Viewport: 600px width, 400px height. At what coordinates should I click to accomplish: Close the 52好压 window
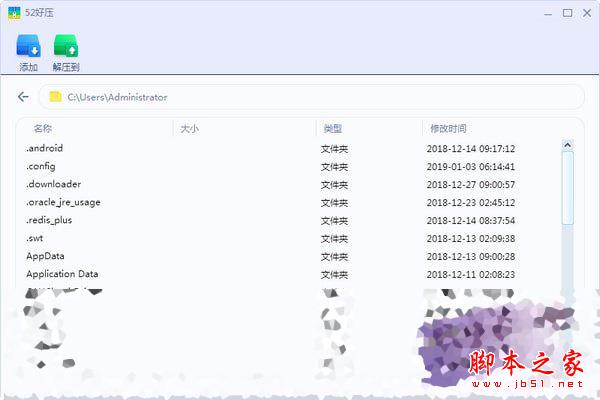pos(587,13)
